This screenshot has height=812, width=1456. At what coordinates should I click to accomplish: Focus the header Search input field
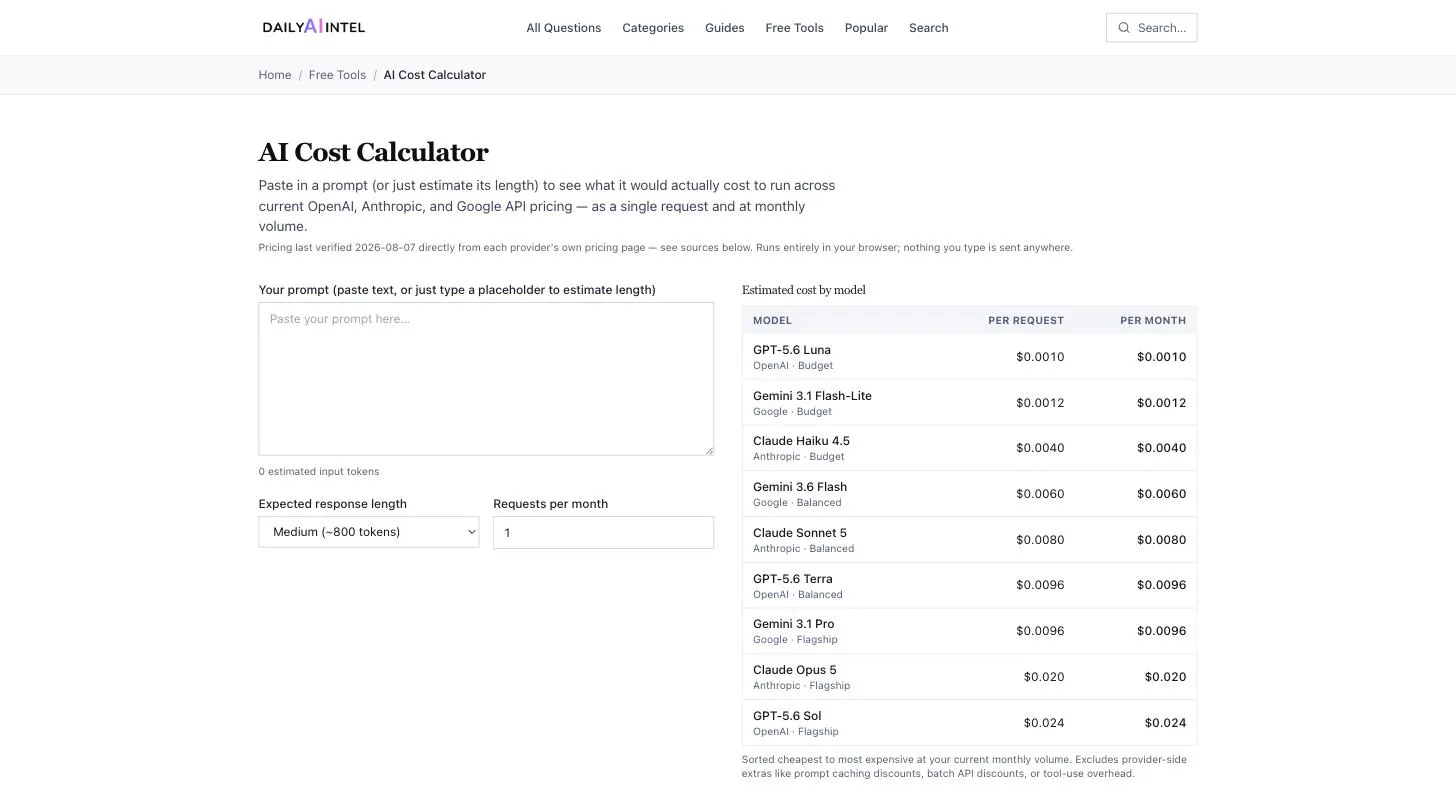pyautogui.click(x=1152, y=28)
